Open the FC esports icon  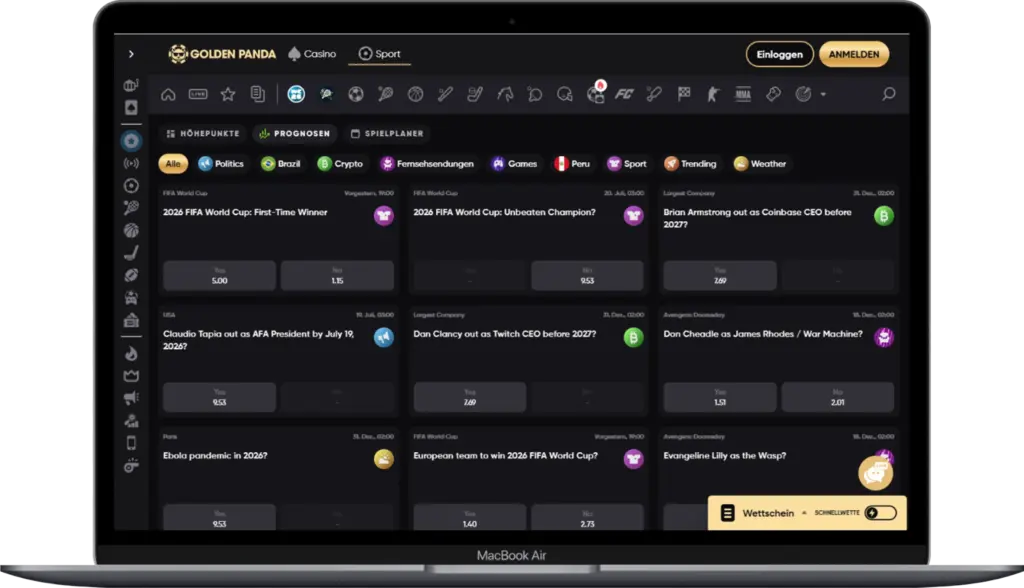[624, 94]
